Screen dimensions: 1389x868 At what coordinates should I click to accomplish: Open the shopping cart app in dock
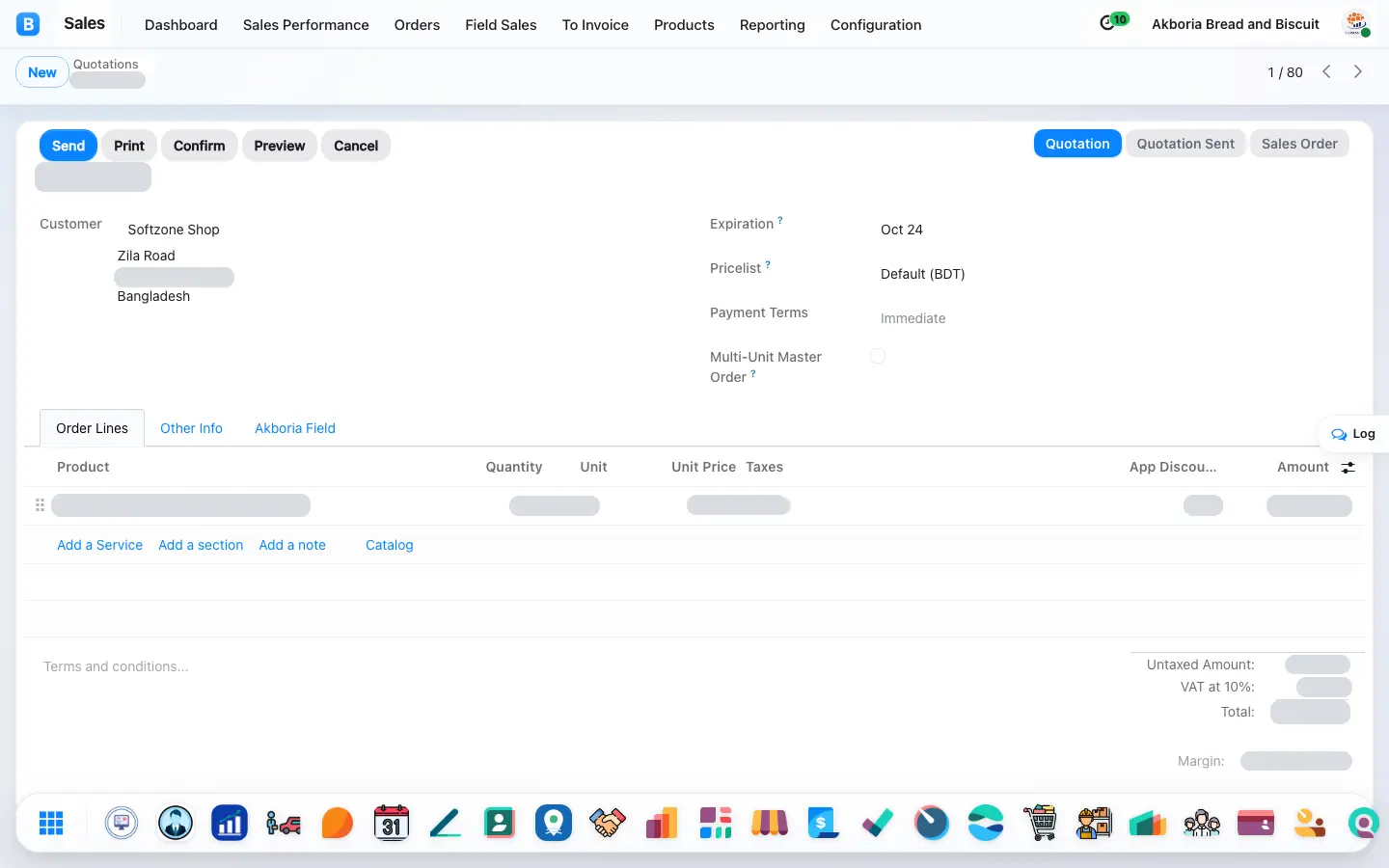(x=1040, y=823)
